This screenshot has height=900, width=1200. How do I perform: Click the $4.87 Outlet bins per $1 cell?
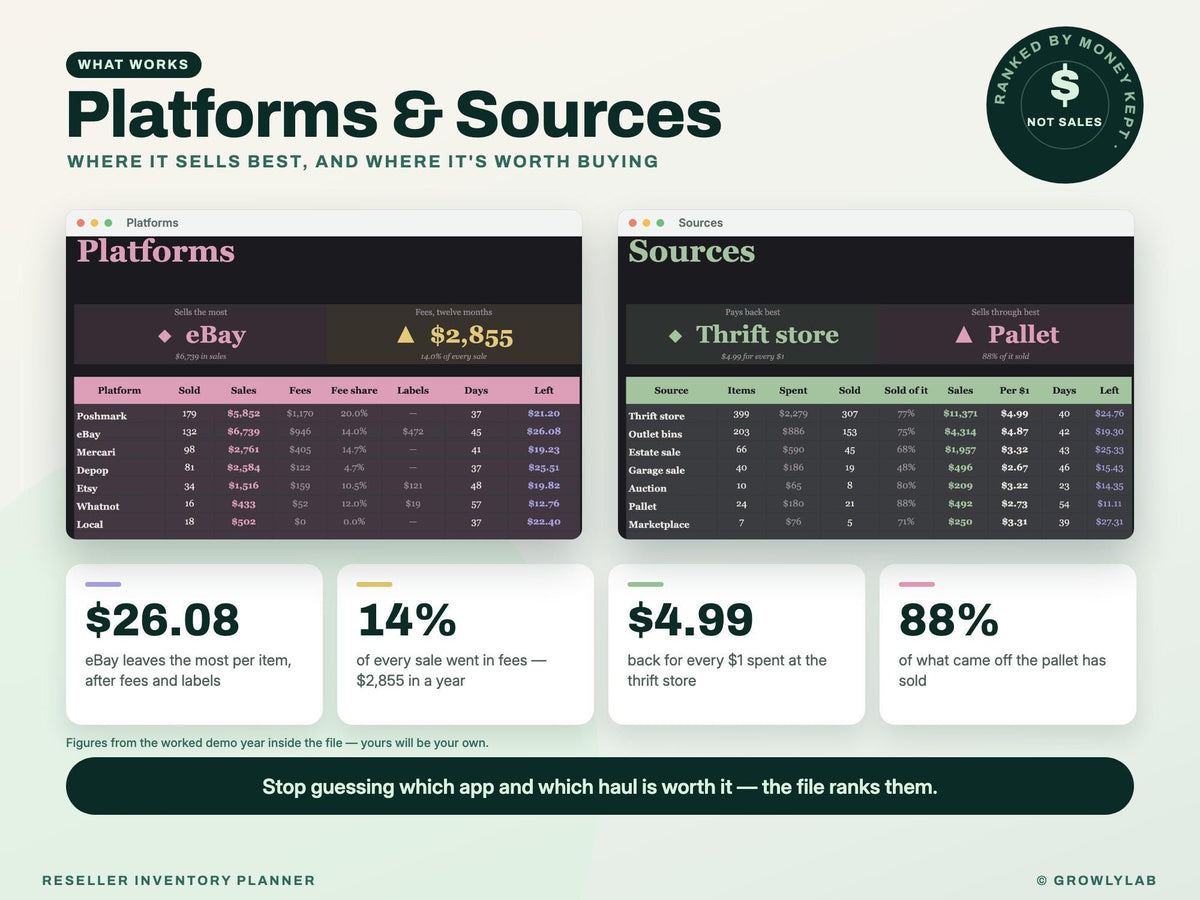1015,431
